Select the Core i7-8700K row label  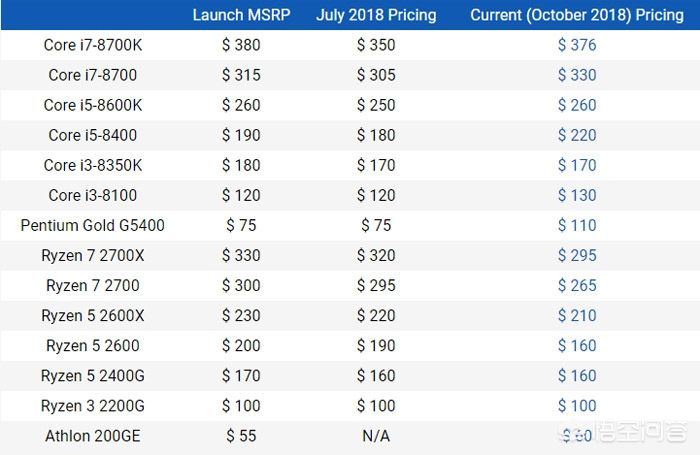tap(93, 45)
